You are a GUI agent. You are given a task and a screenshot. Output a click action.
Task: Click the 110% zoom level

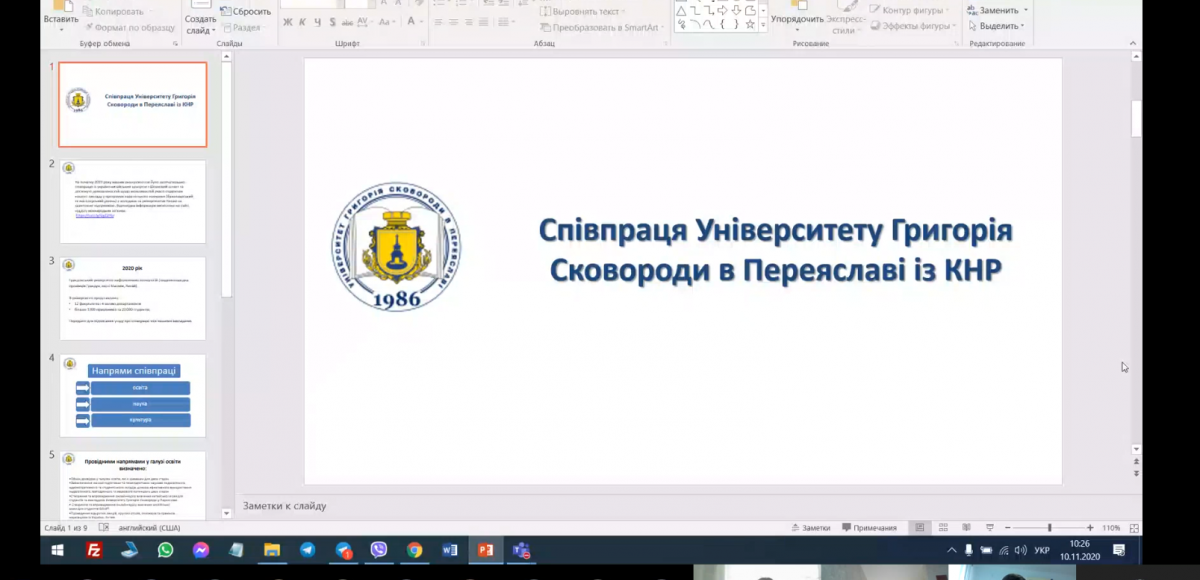(x=1111, y=527)
